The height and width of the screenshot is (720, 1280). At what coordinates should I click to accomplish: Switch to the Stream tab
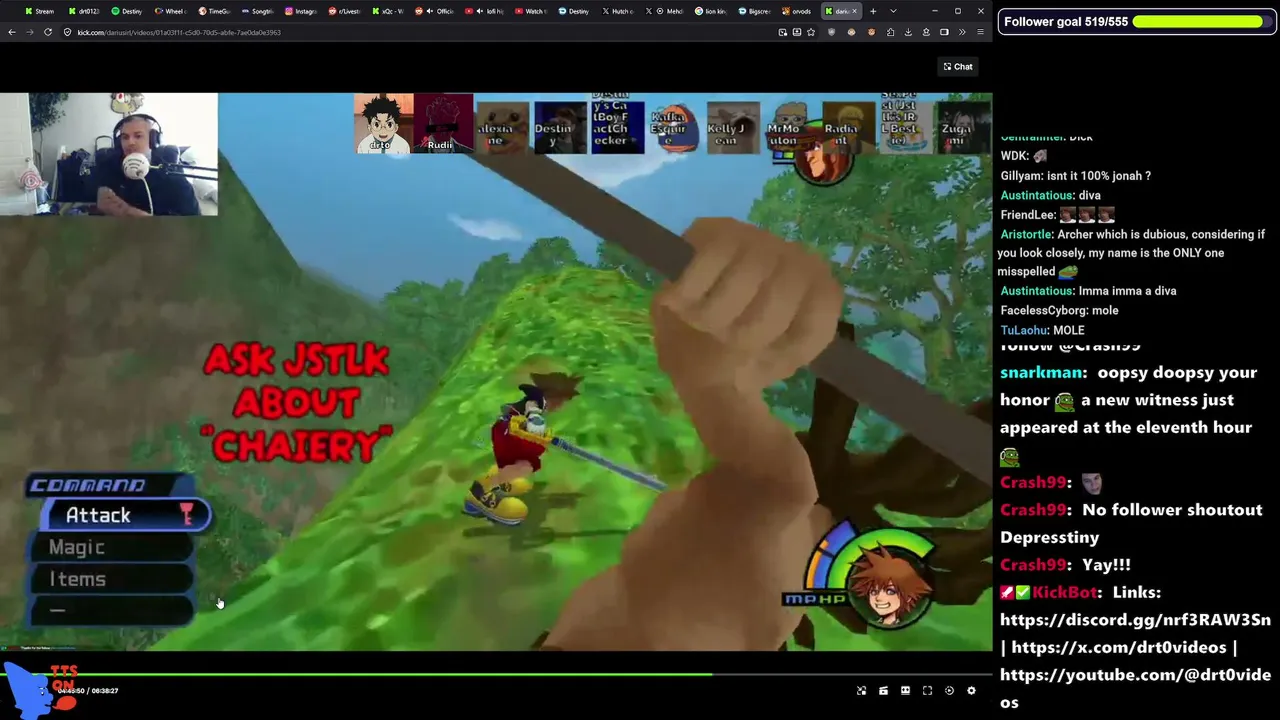tap(40, 11)
